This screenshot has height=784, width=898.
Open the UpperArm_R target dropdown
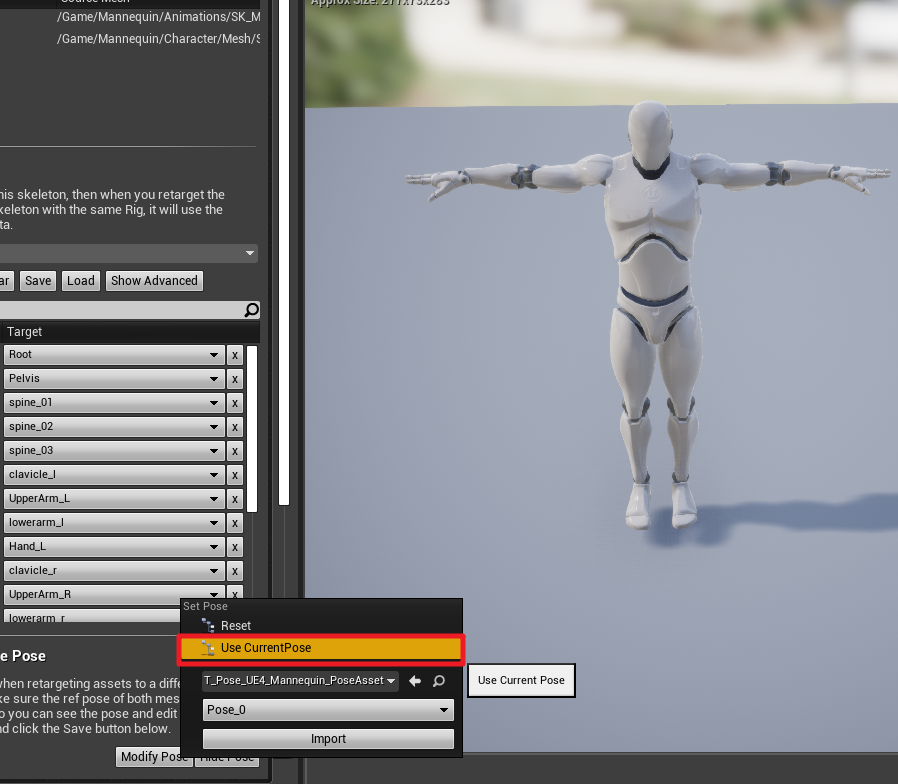[x=114, y=594]
